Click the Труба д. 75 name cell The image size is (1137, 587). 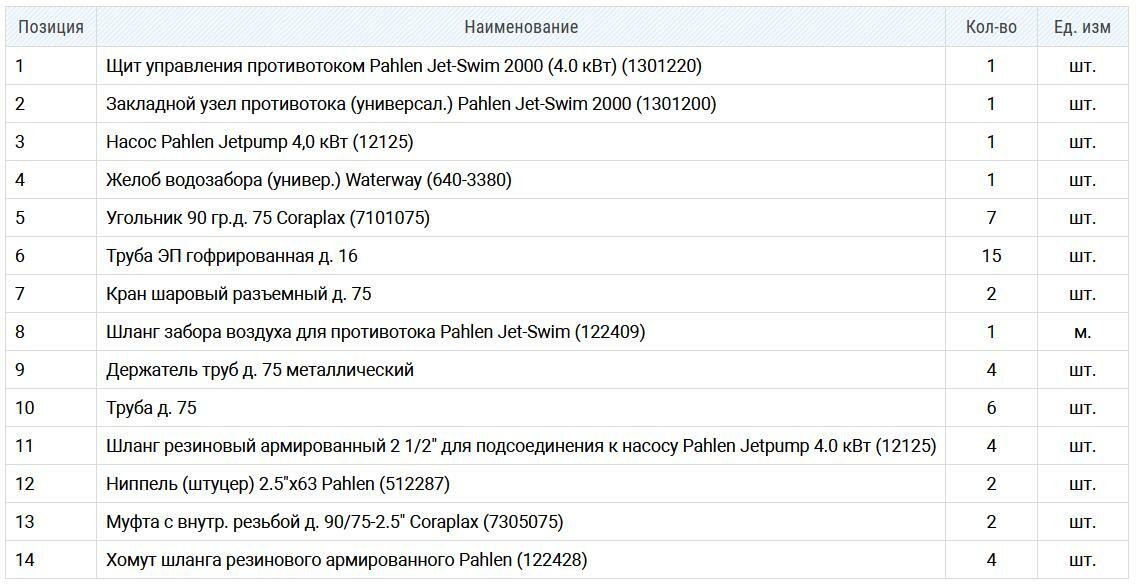coord(521,408)
